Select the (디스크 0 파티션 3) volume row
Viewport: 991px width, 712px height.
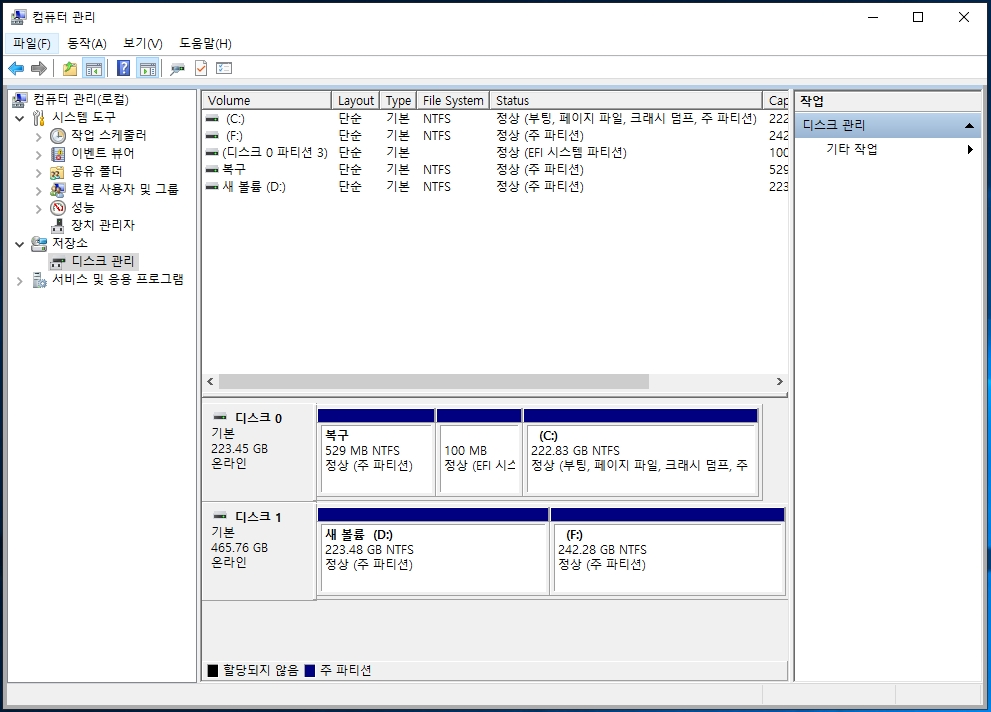click(x=496, y=153)
